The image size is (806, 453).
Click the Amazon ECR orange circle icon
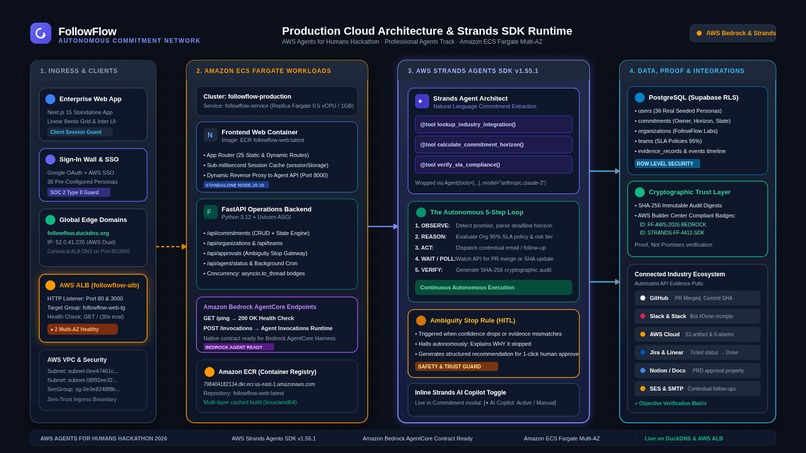point(209,371)
